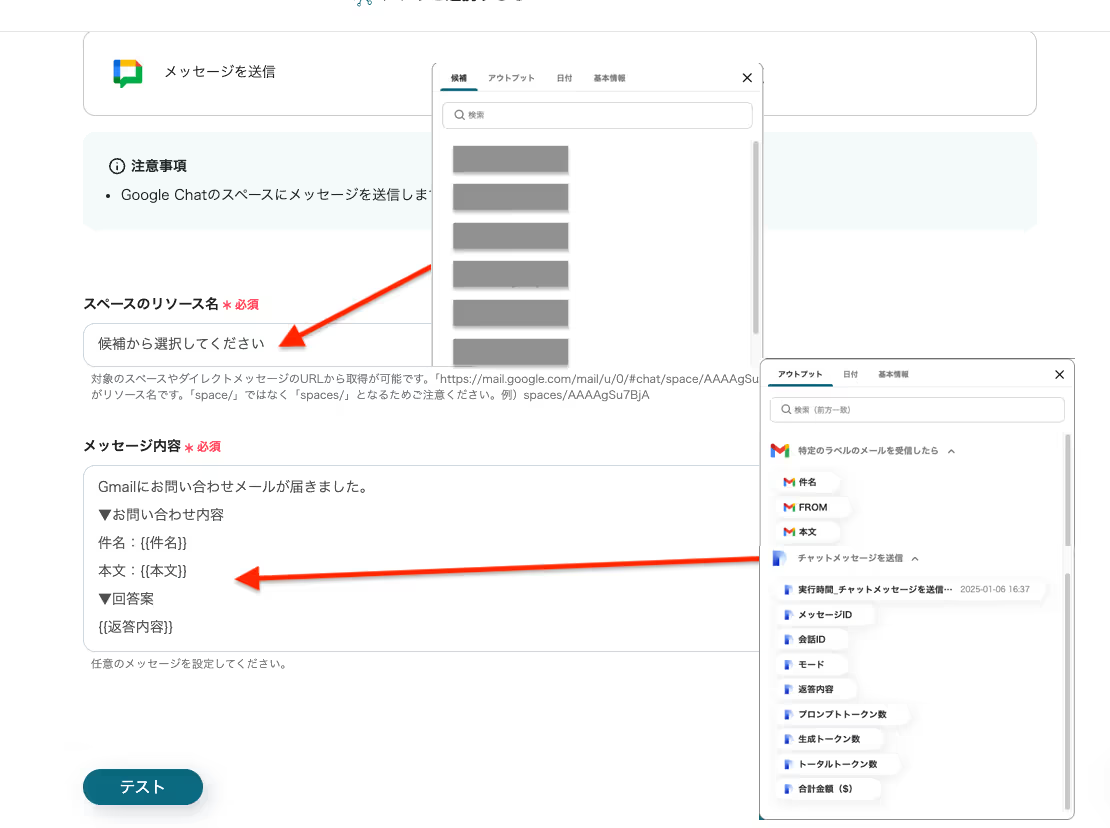
Task: Switch to the 日付 tab in 候補 popup
Action: 564,78
